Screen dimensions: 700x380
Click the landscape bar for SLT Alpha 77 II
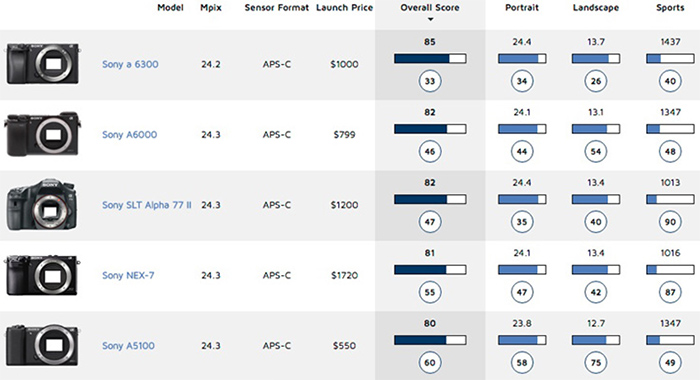pos(596,199)
